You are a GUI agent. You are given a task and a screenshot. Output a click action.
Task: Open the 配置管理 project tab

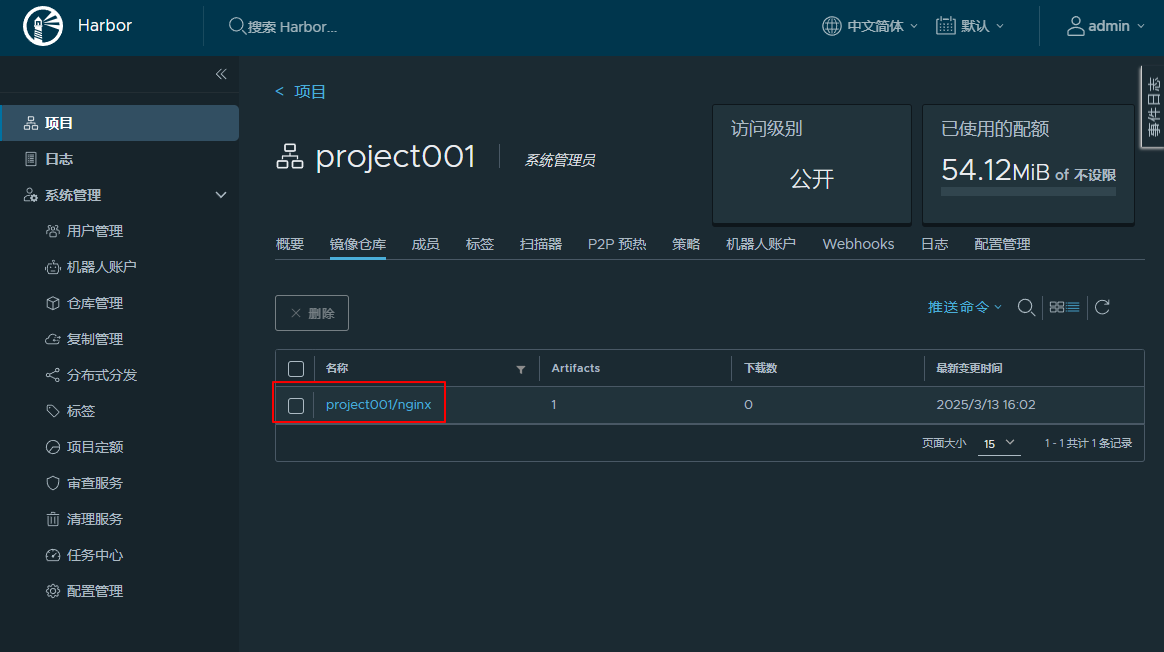(x=1002, y=244)
